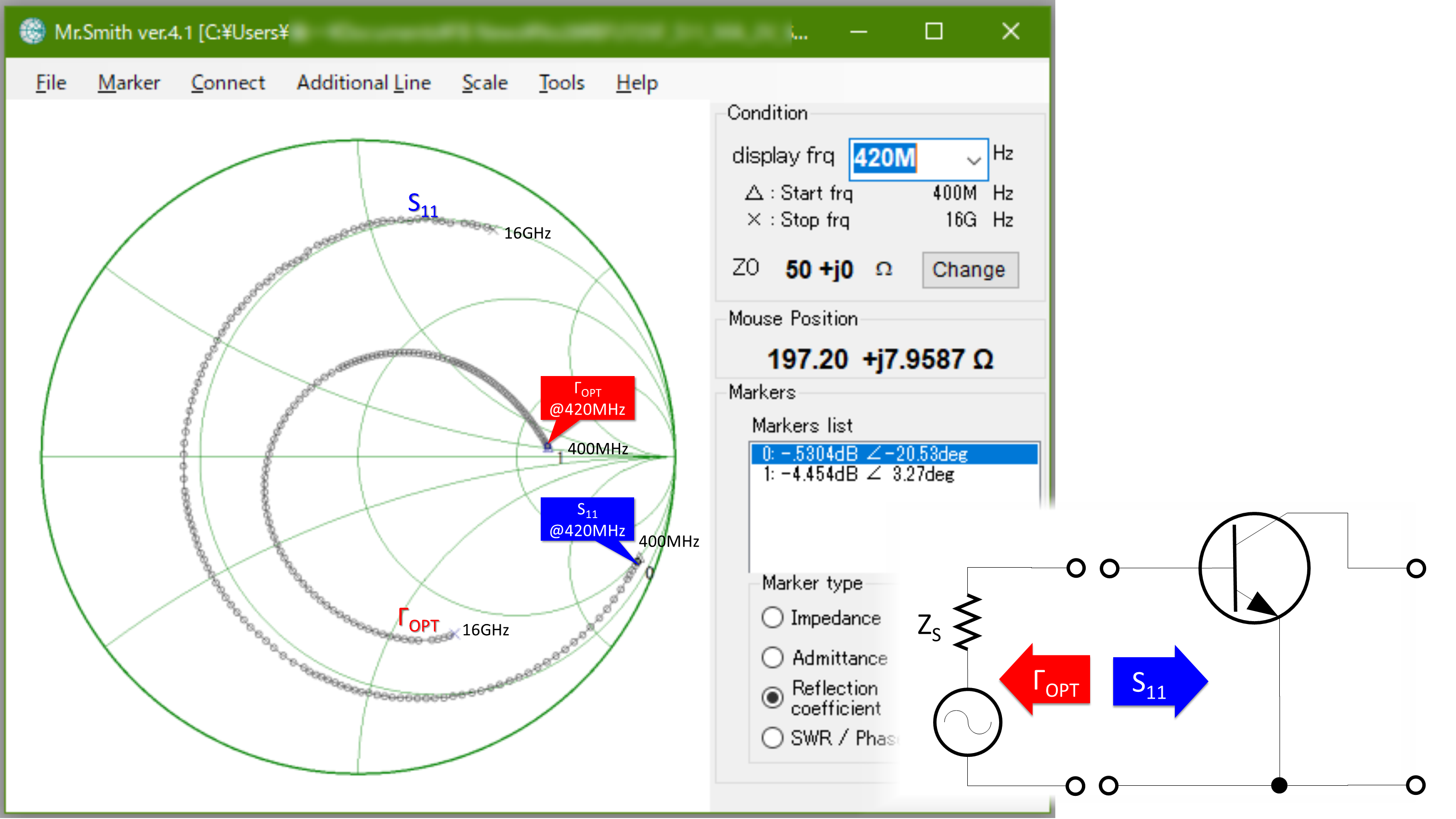The width and height of the screenshot is (1456, 819).
Task: Select marker 0: -.5304dB in markers list
Action: point(894,454)
